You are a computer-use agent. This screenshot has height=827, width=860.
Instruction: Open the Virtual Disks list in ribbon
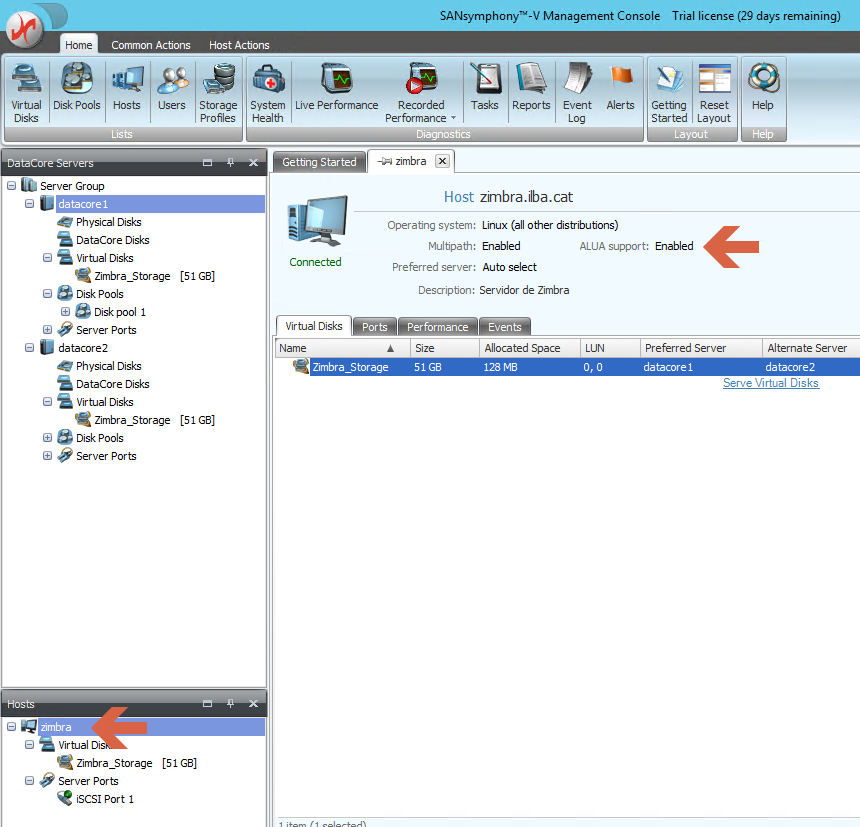pyautogui.click(x=26, y=93)
